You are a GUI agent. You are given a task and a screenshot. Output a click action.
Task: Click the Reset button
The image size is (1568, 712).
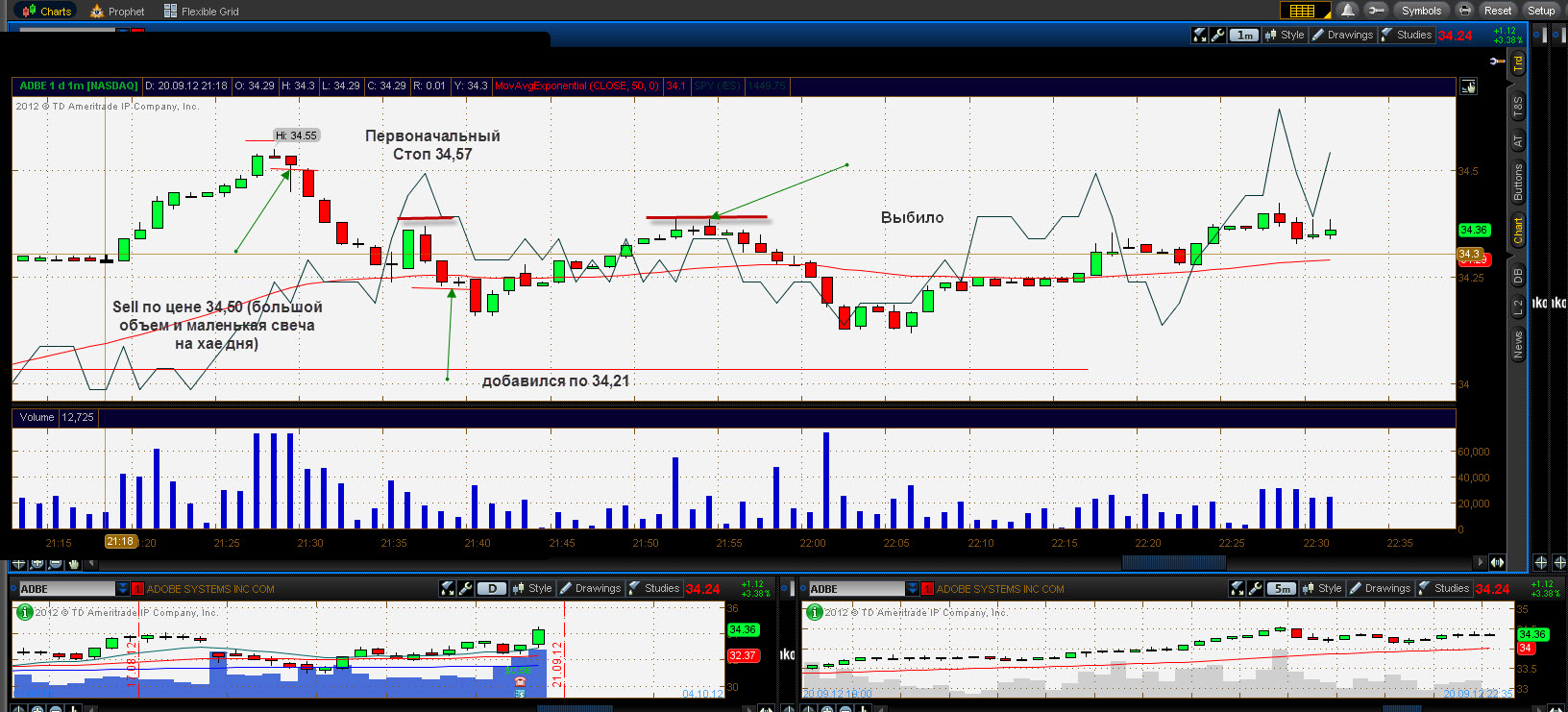click(1497, 11)
